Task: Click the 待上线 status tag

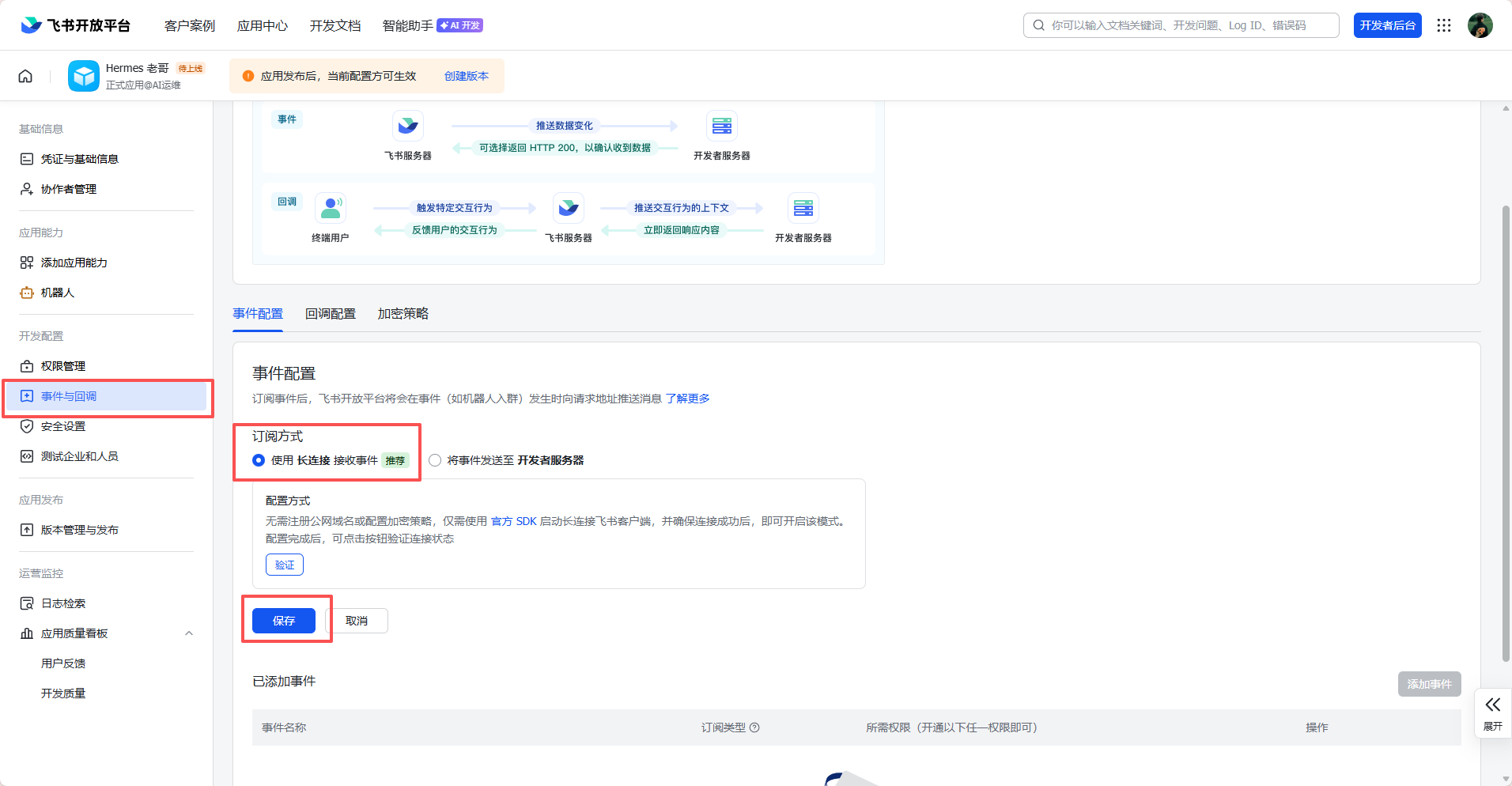Action: [190, 69]
